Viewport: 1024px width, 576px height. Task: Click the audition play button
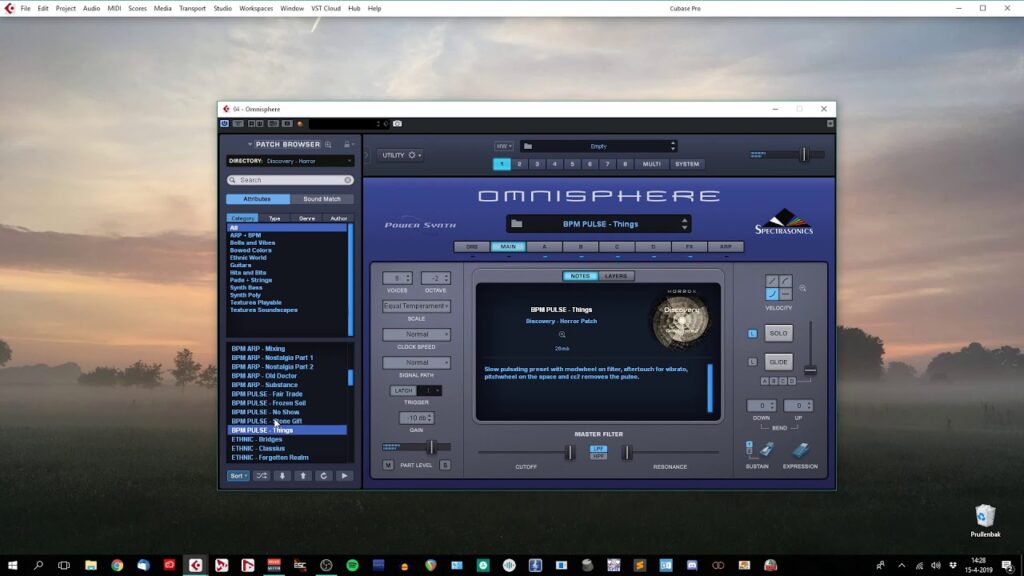click(344, 476)
